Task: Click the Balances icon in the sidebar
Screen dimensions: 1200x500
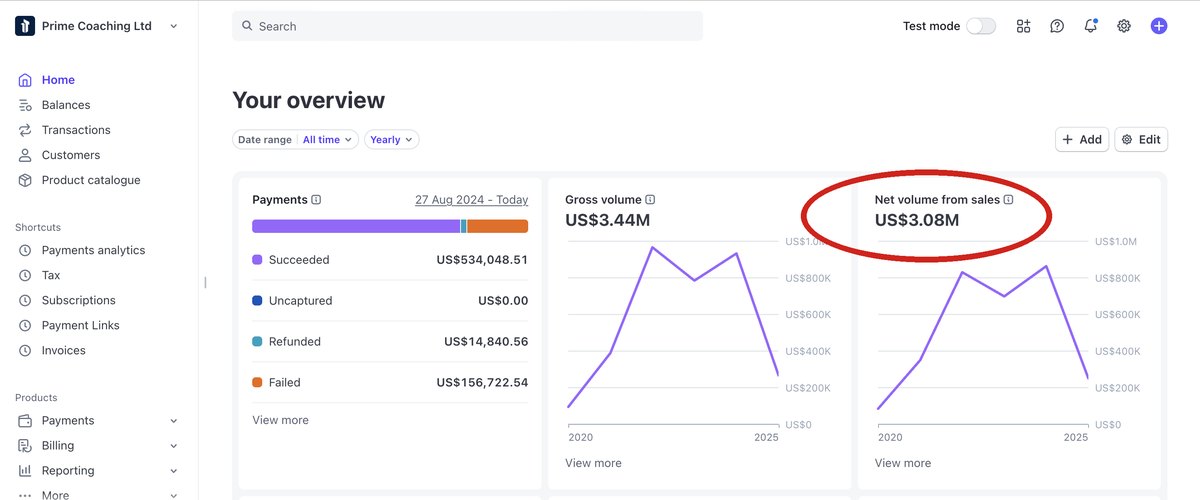Action: 25,105
